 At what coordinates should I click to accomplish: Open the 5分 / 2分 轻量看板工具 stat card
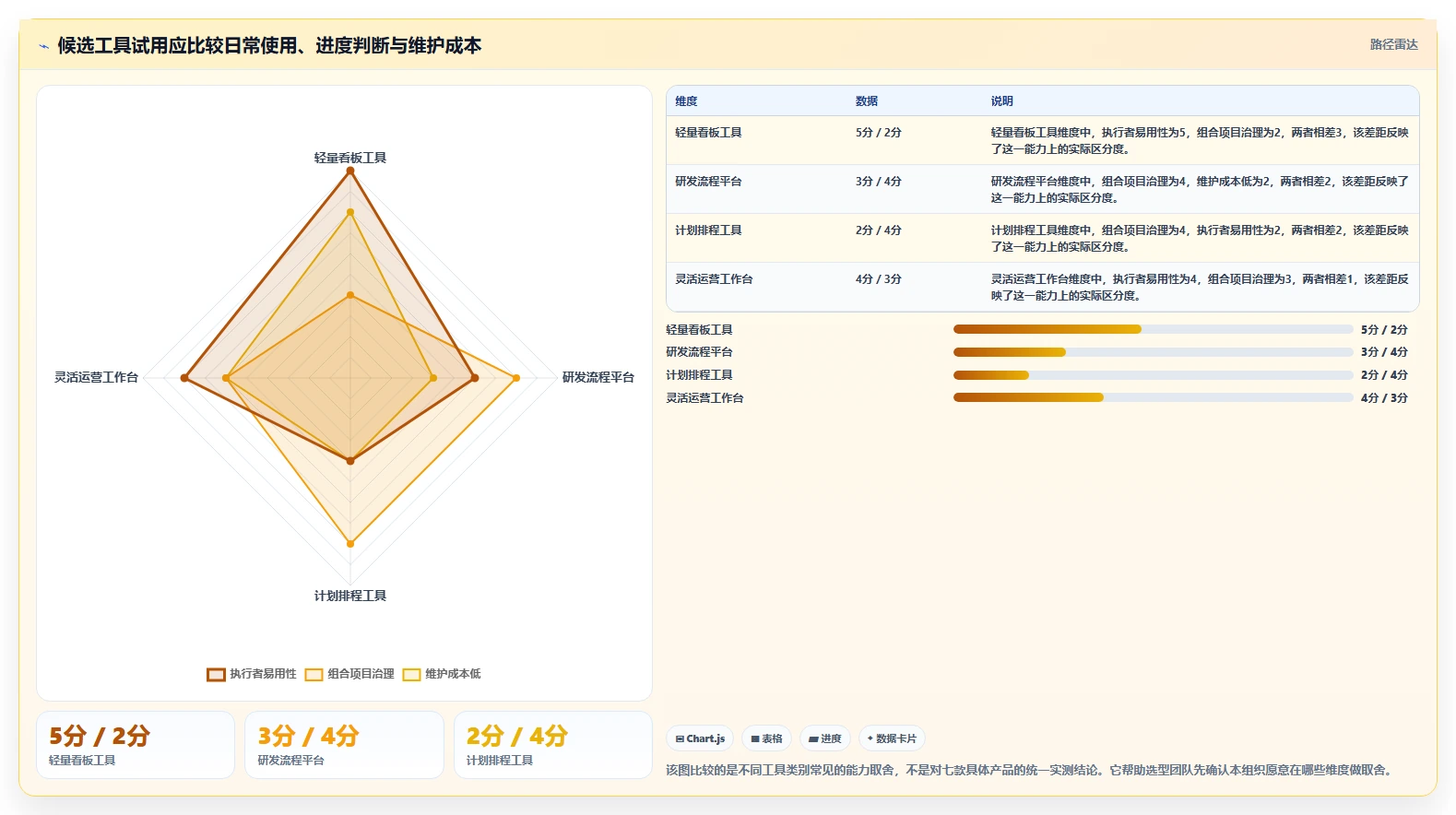(x=136, y=745)
